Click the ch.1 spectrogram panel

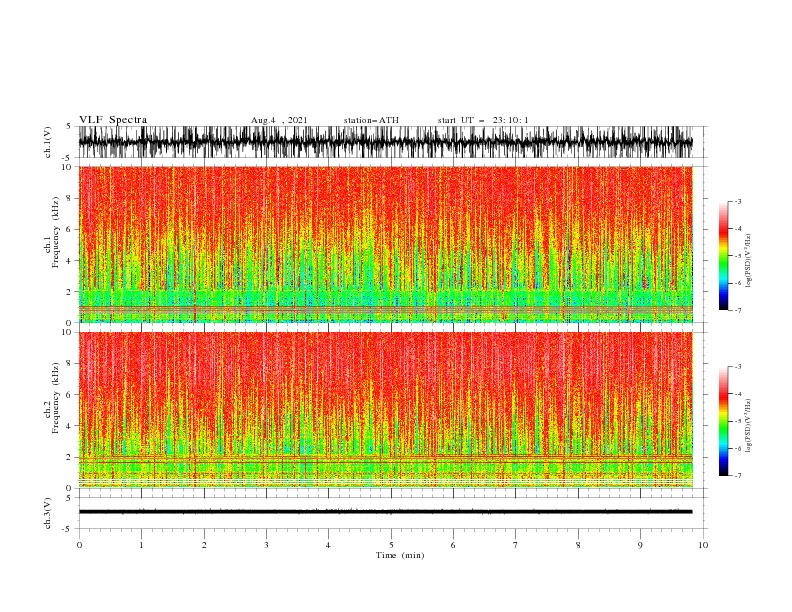[386, 244]
